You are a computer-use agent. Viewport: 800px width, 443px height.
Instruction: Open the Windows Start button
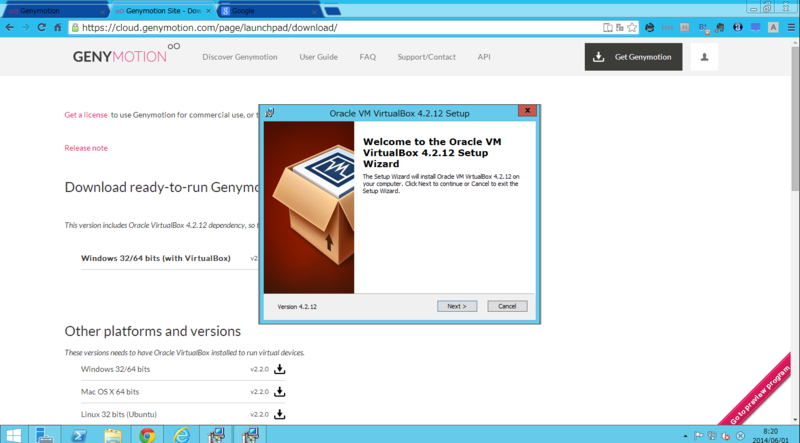[x=13, y=435]
